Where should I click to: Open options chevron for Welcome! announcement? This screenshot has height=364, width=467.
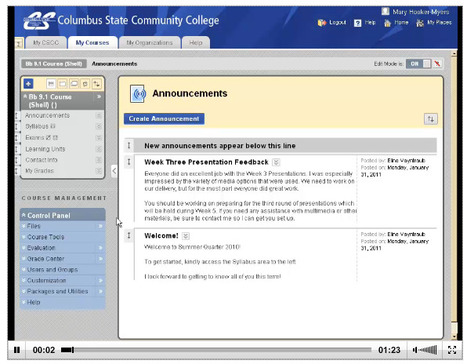[x=186, y=236]
